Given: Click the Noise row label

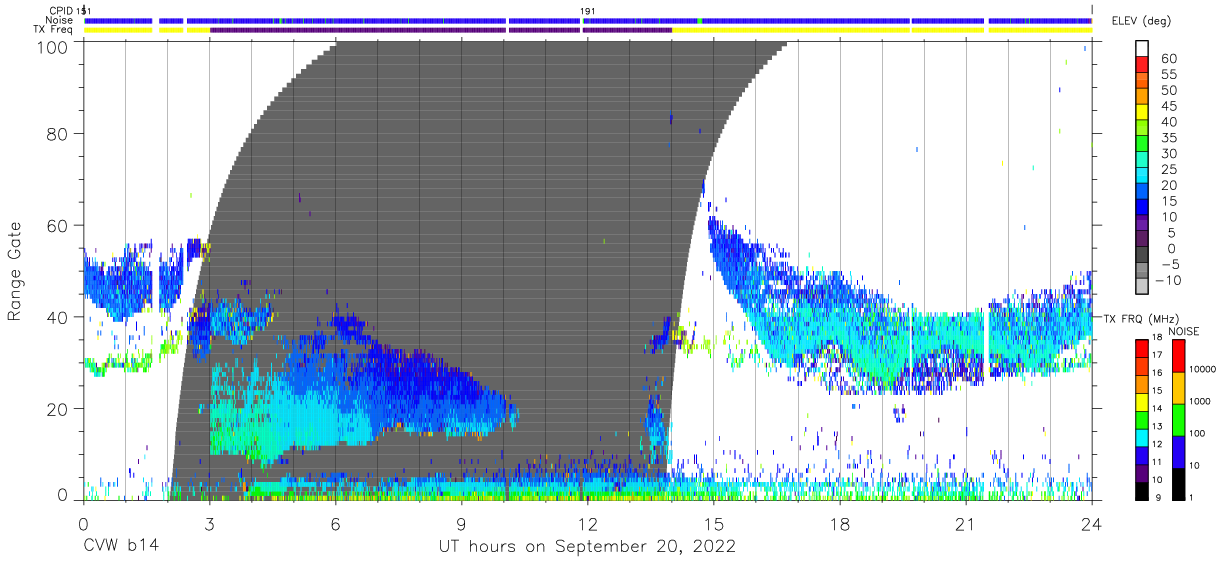Looking at the screenshot, I should (x=61, y=20).
